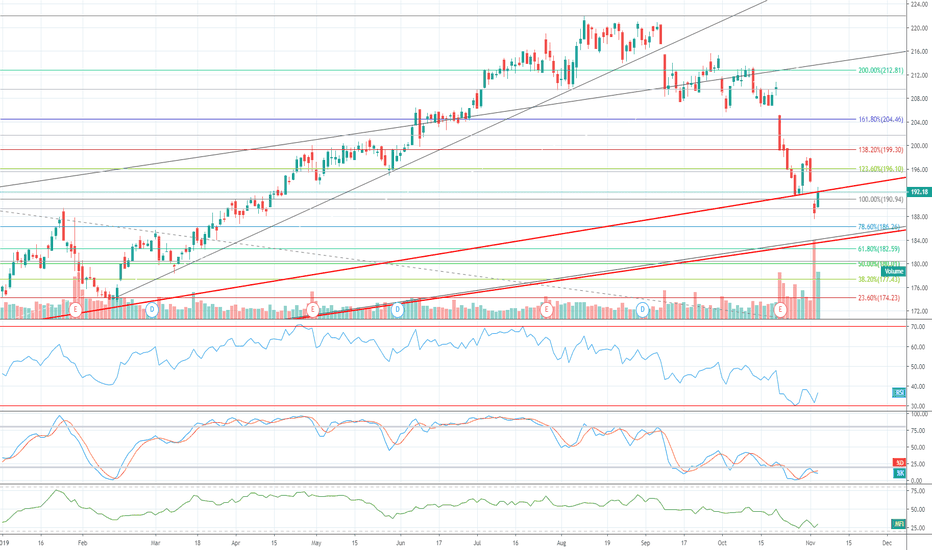The image size is (932, 550).
Task: Select the 100.00%(190.94) Fibonacci label
Action: [880, 200]
